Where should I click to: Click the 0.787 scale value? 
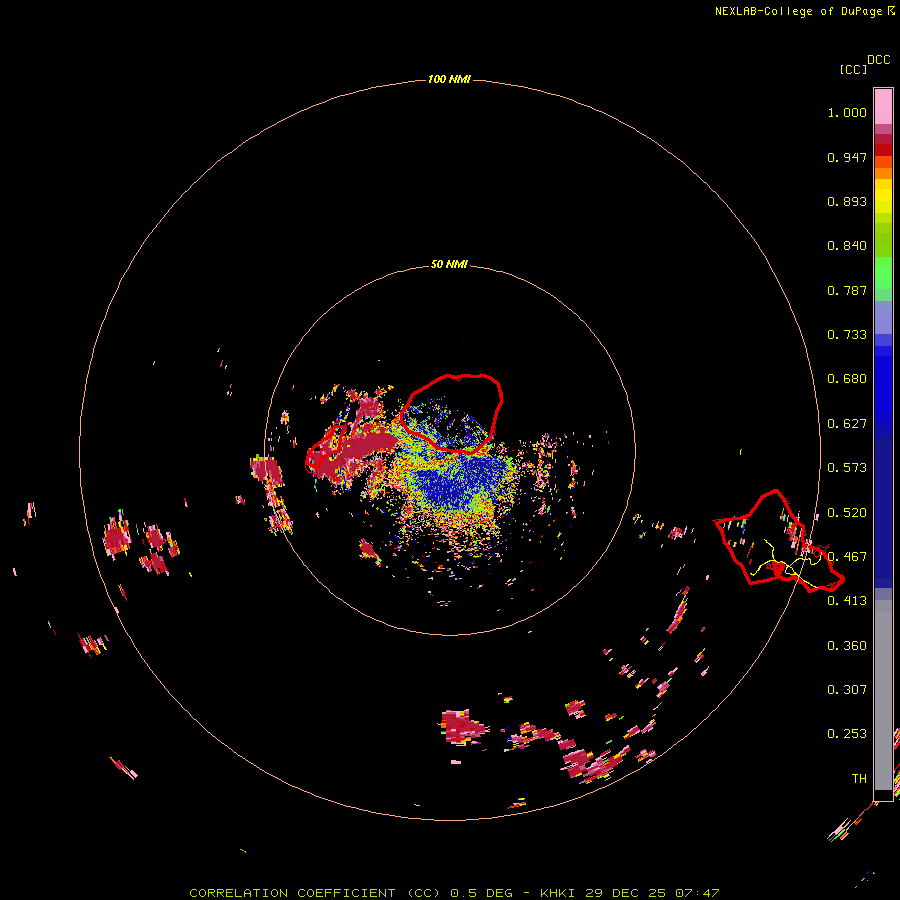(847, 290)
